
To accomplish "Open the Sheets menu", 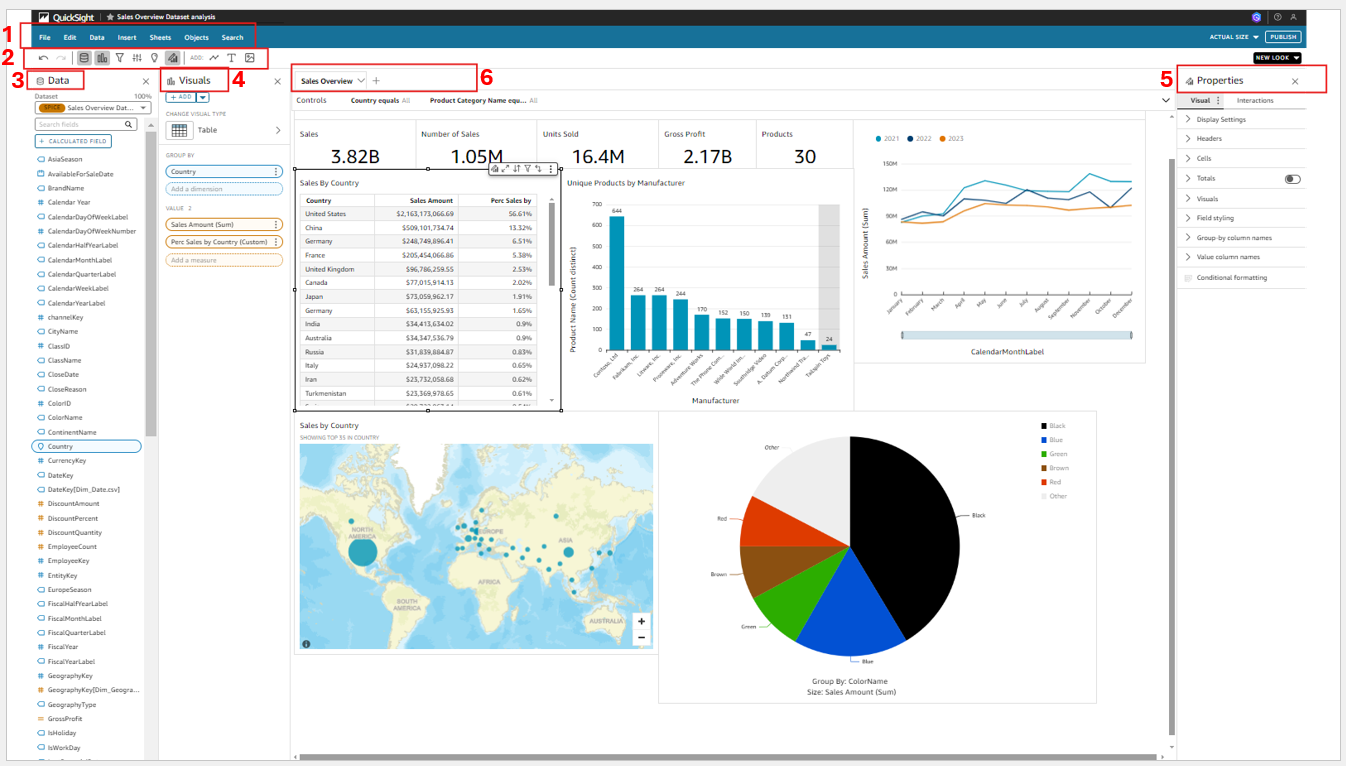I will point(160,37).
